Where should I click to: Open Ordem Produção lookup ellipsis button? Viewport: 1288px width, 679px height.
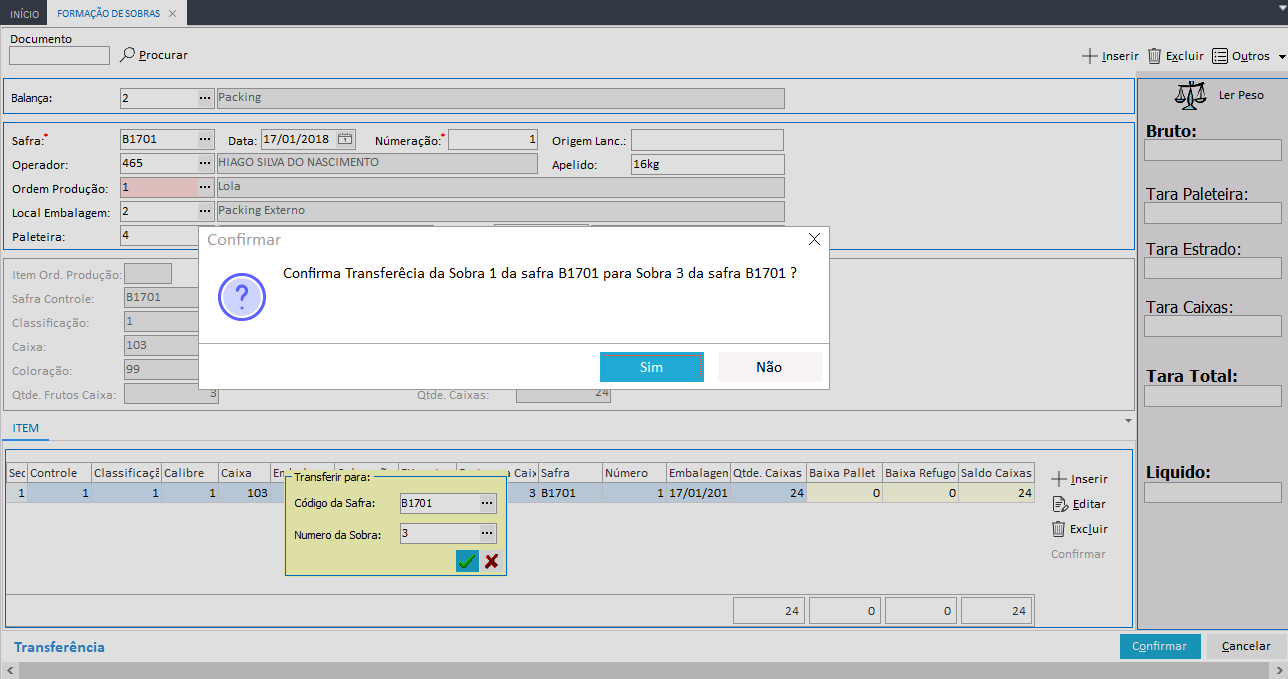pos(205,187)
